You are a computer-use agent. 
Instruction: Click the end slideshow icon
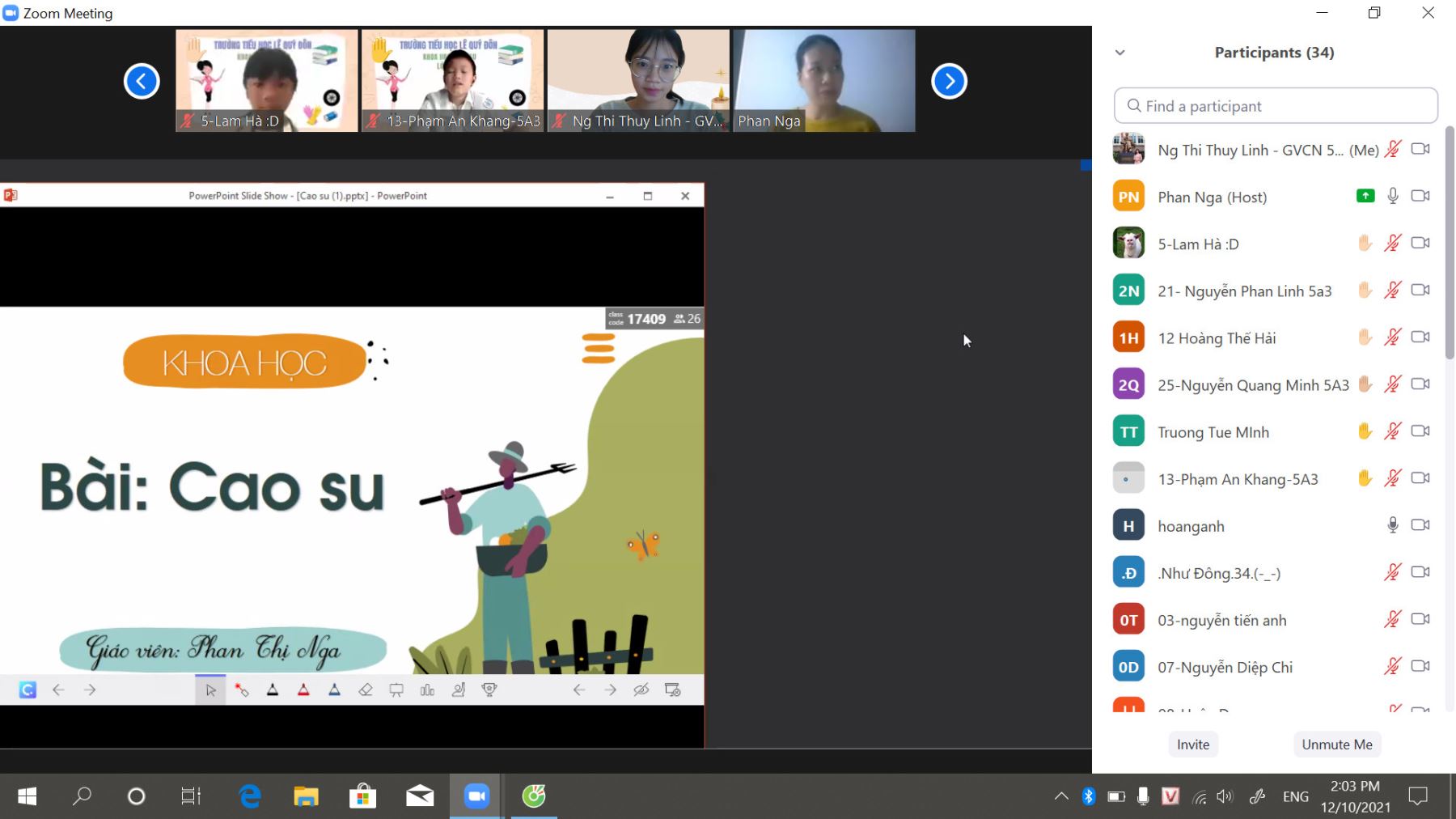tap(672, 690)
